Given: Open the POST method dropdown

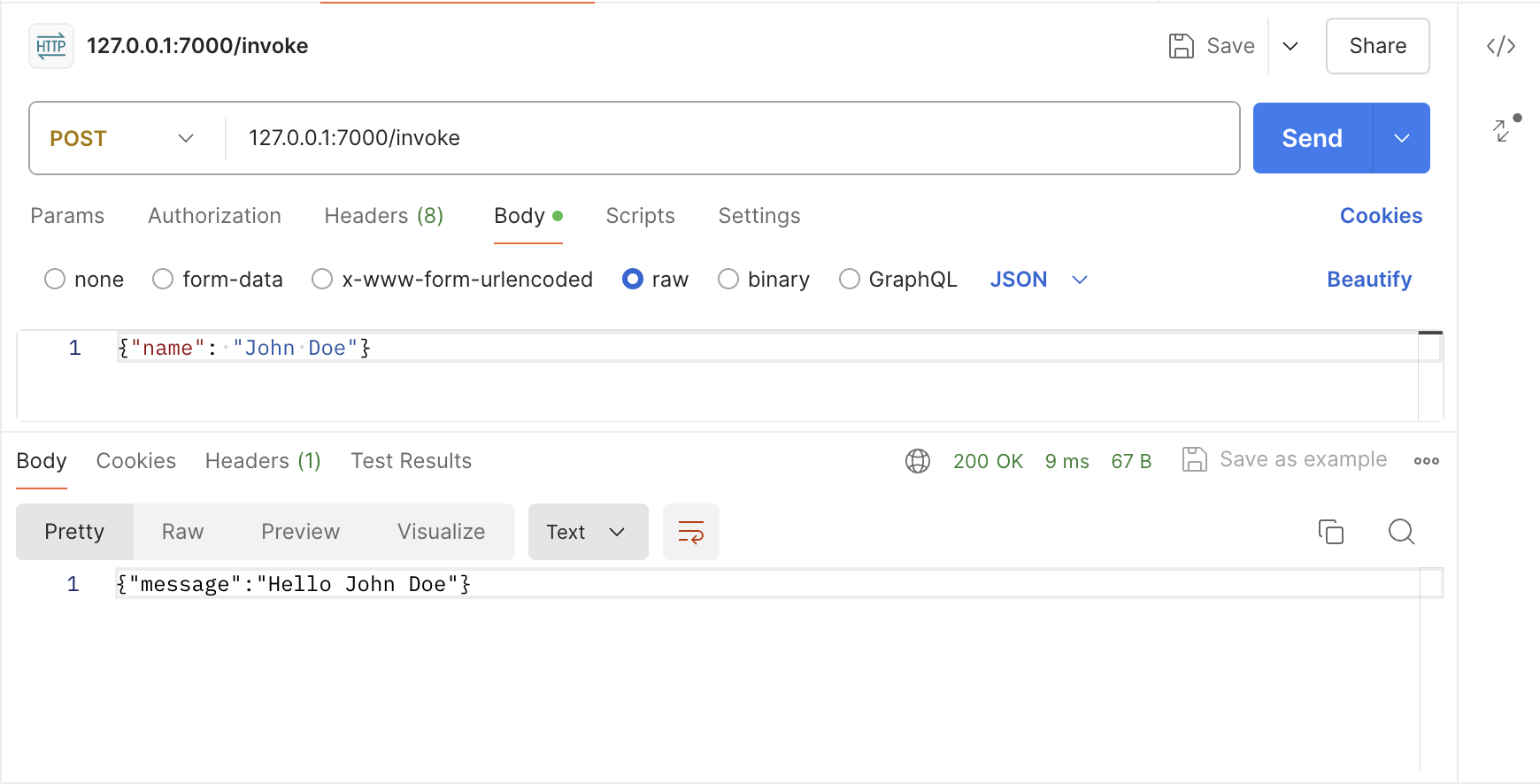Looking at the screenshot, I should tap(122, 138).
